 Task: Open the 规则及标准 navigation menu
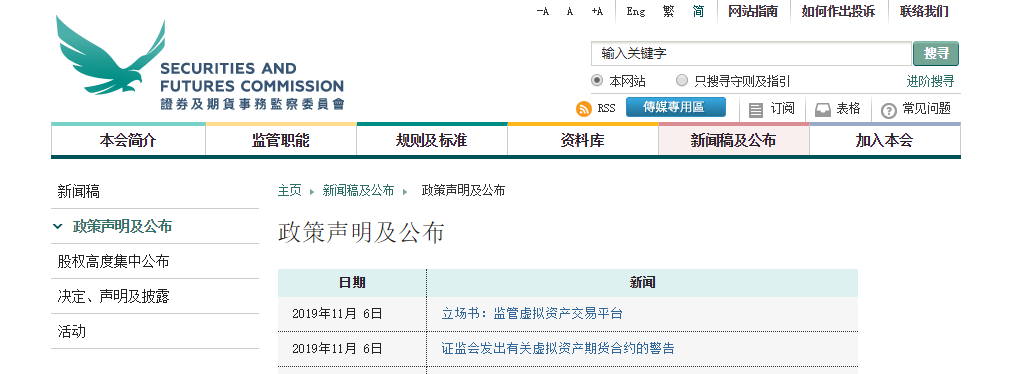point(432,140)
